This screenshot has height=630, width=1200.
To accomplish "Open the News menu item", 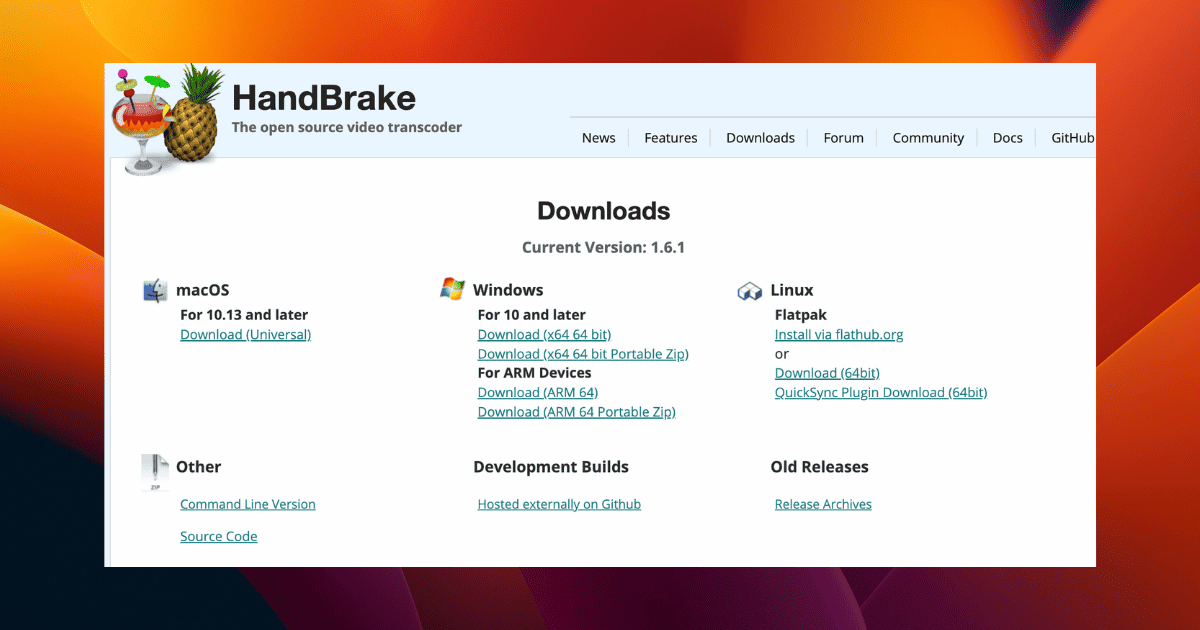I will pos(598,138).
